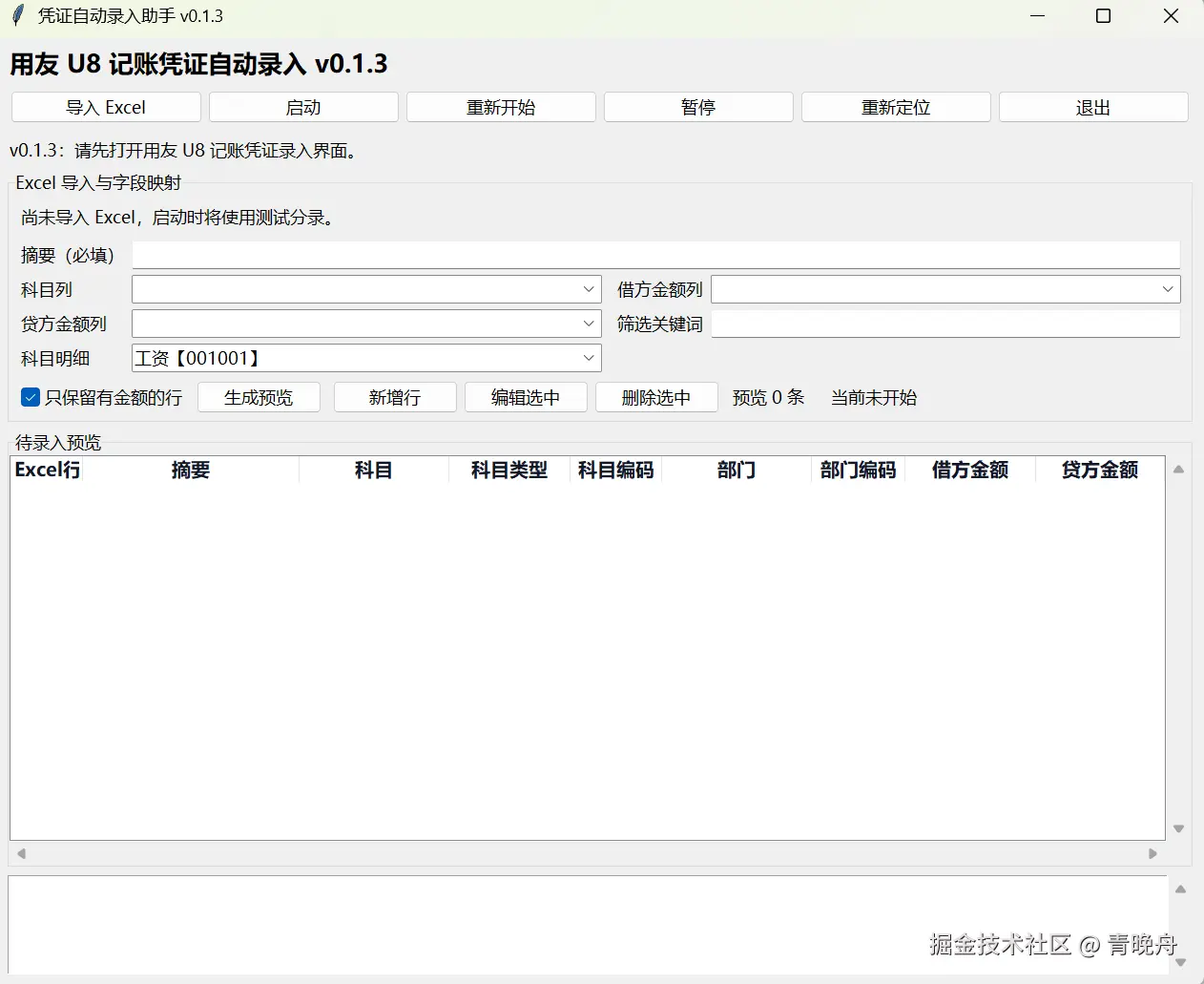Click the horizontal scrollbar right arrow
1204x984 pixels.
point(1152,853)
